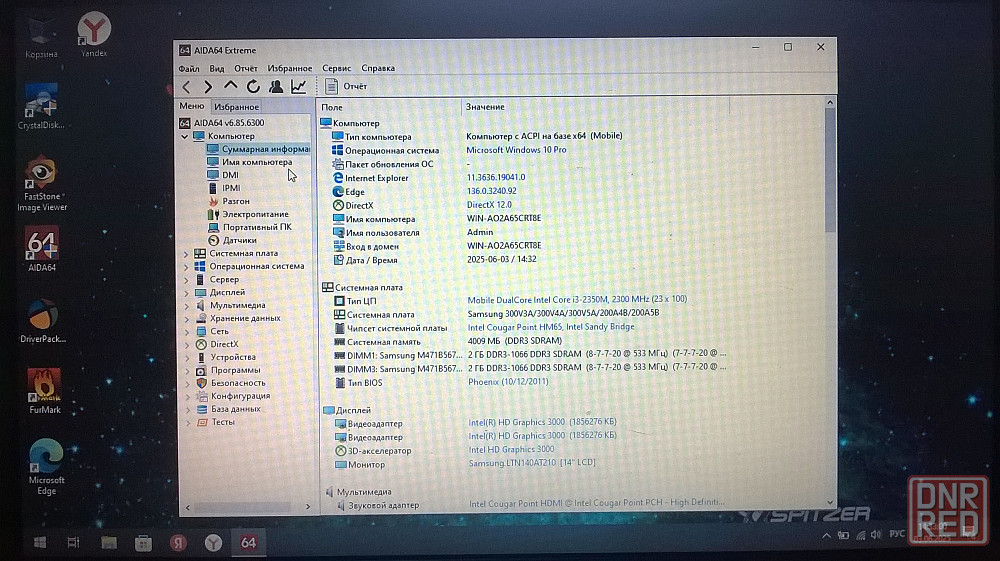
Task: Open the Избранное menu in menu bar
Action: tap(290, 68)
